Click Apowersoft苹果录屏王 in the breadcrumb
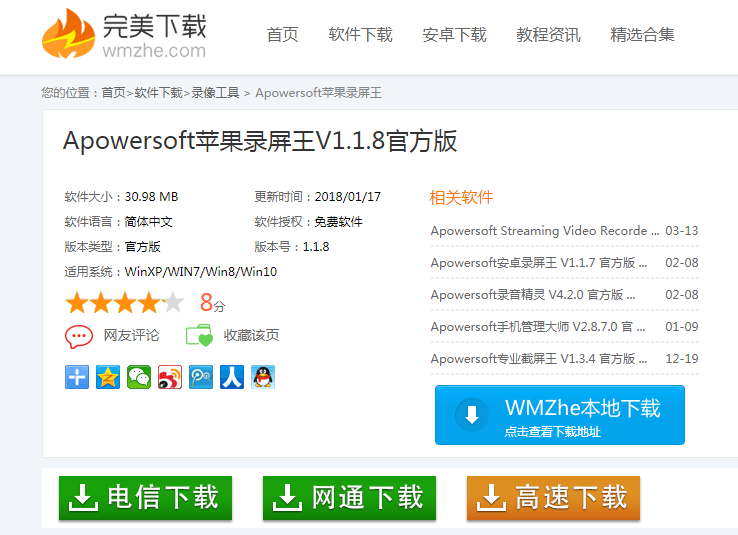Image resolution: width=738 pixels, height=535 pixels. (x=319, y=93)
